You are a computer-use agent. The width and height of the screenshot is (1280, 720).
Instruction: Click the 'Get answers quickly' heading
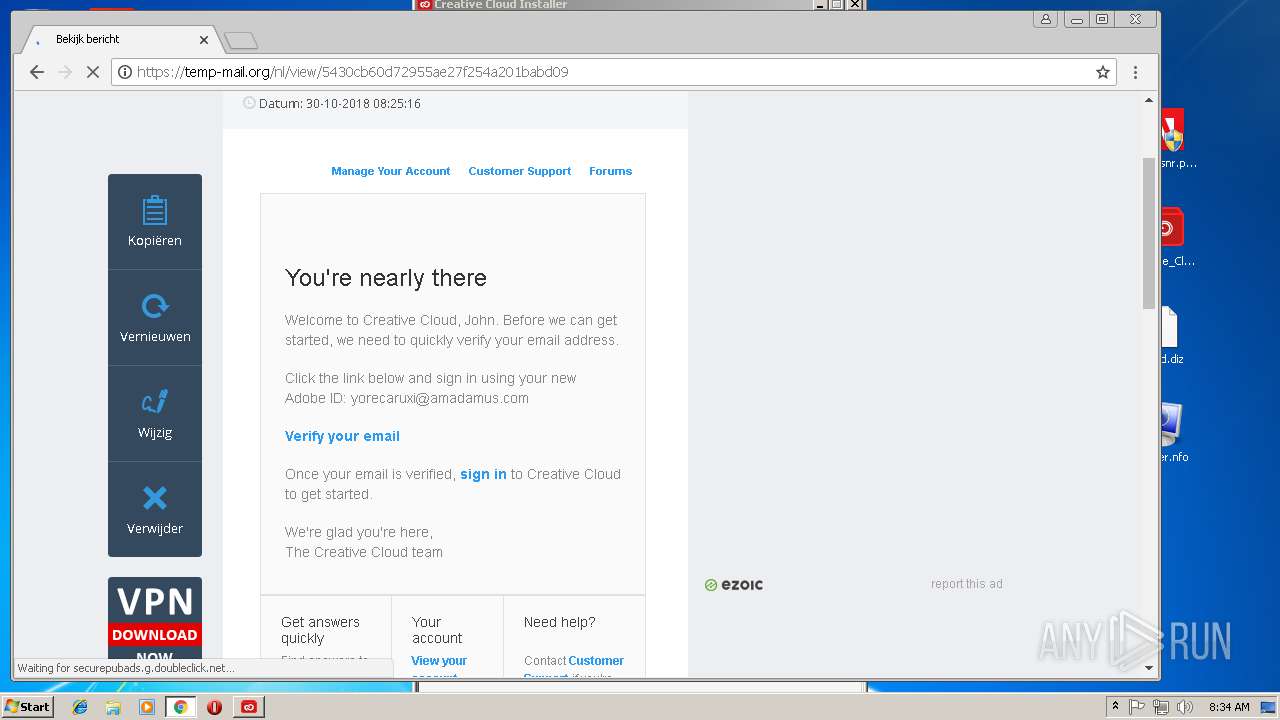click(x=320, y=630)
